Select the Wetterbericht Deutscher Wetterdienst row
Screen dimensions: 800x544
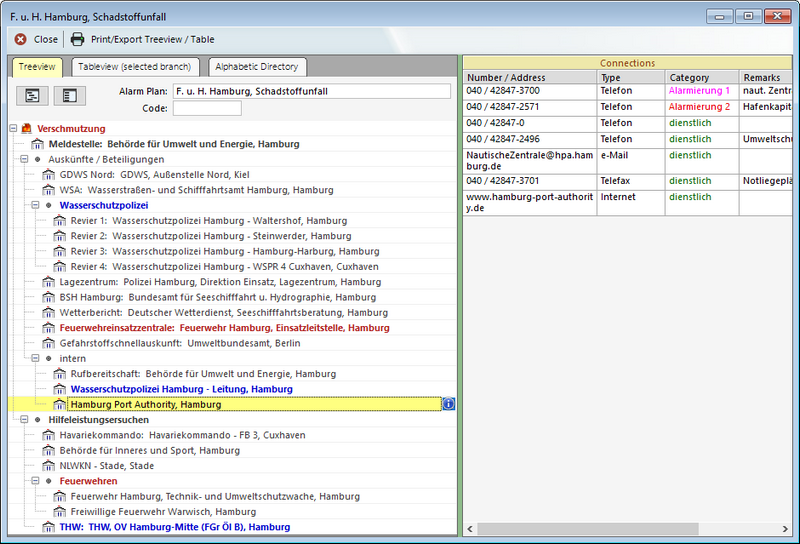click(x=223, y=312)
